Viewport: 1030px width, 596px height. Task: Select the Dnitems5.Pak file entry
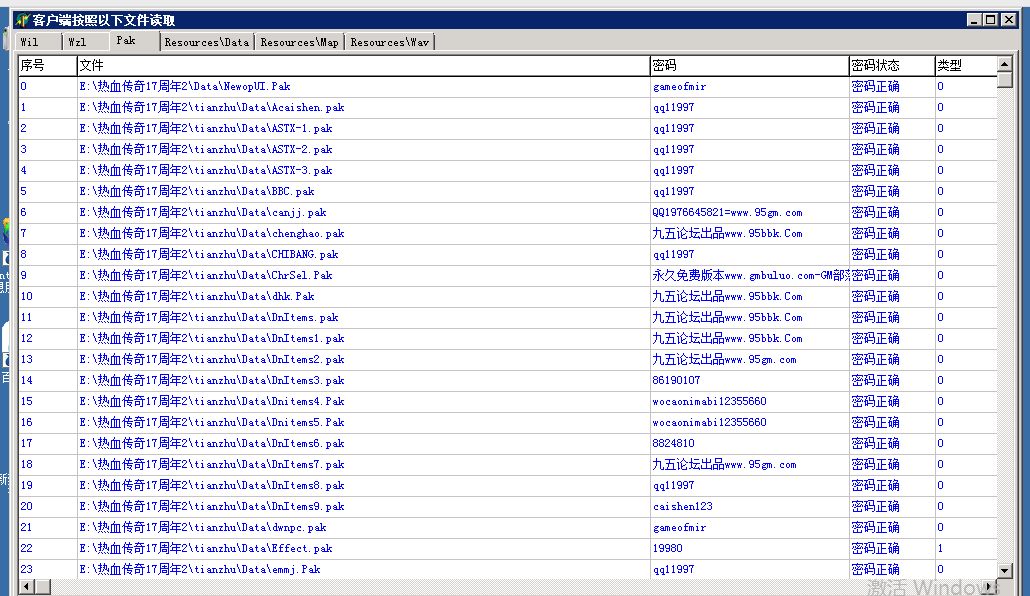click(212, 423)
